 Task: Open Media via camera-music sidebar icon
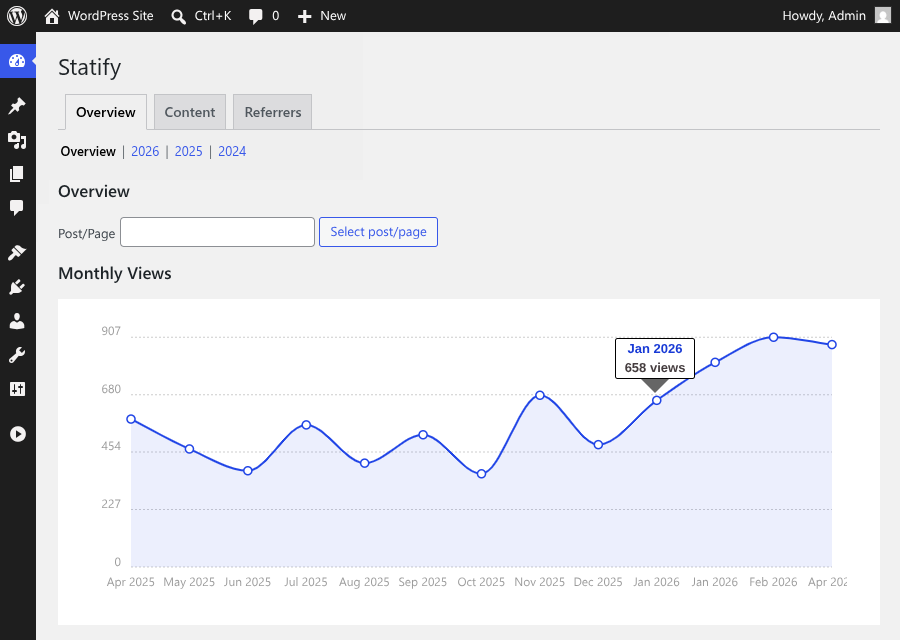(17, 140)
